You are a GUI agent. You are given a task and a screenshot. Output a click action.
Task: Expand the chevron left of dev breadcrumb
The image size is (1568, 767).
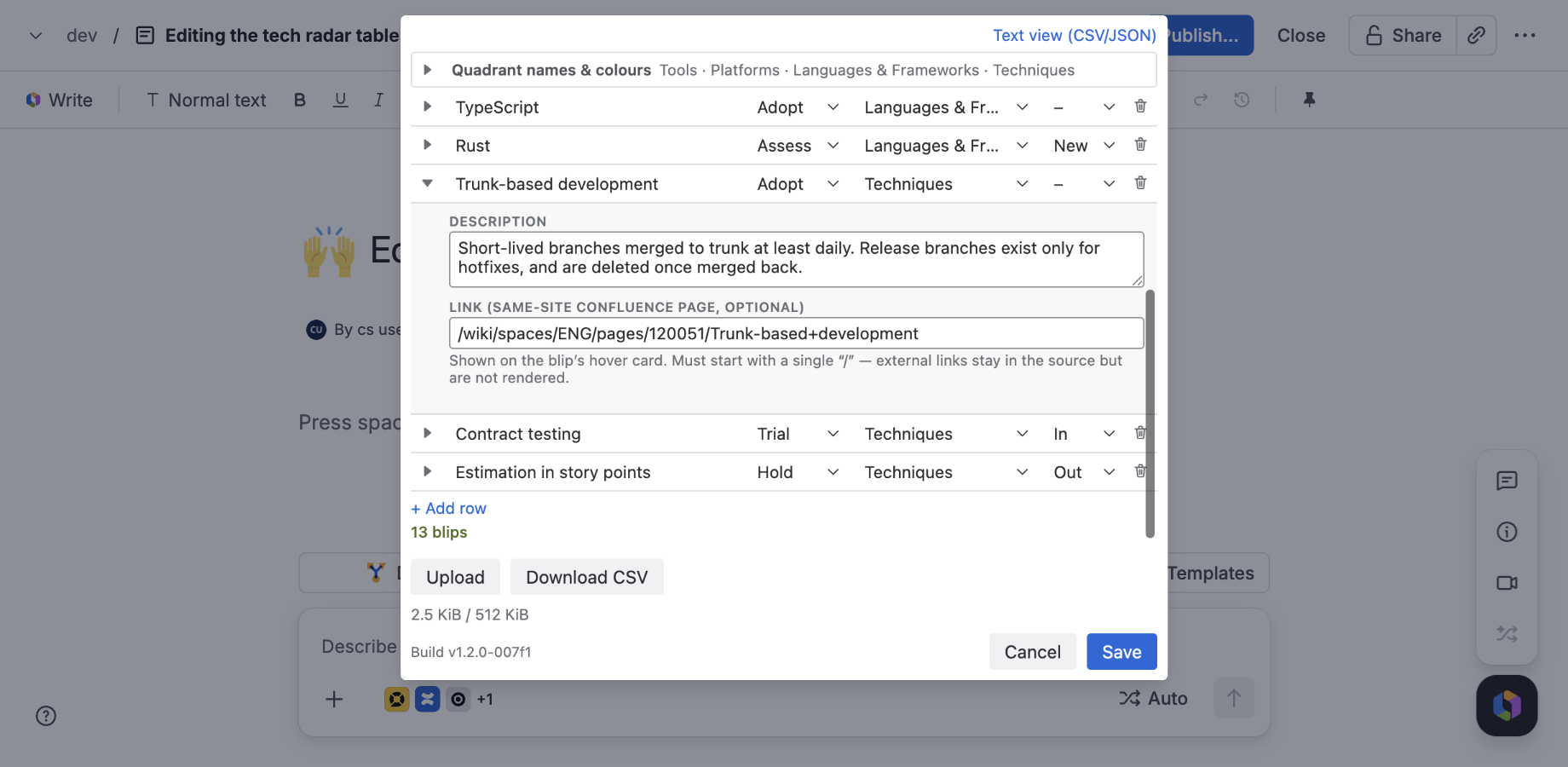point(36,36)
